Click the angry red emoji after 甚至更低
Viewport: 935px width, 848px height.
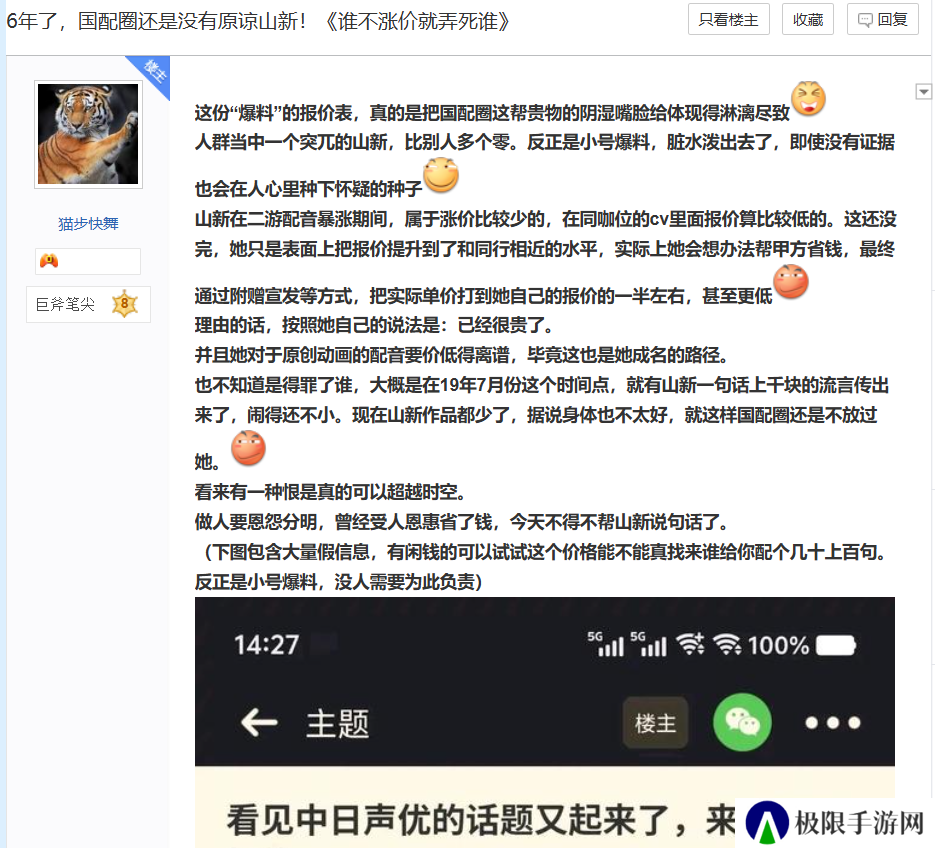tap(791, 281)
